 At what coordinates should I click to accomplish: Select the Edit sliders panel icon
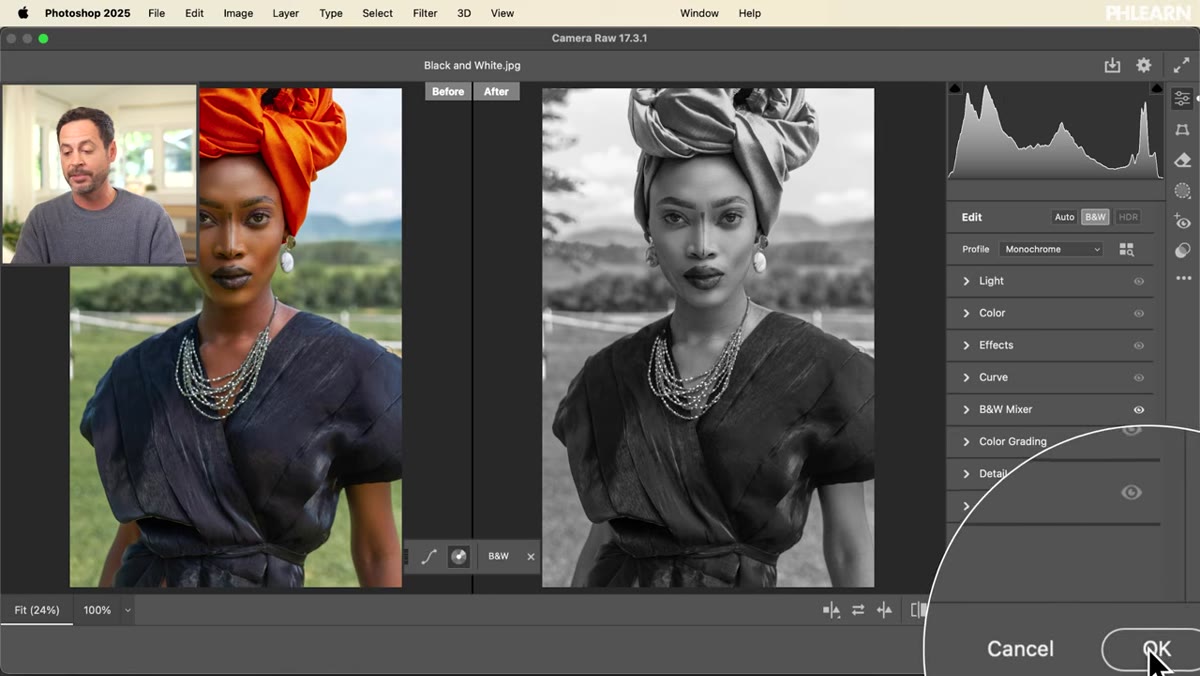[x=1183, y=98]
